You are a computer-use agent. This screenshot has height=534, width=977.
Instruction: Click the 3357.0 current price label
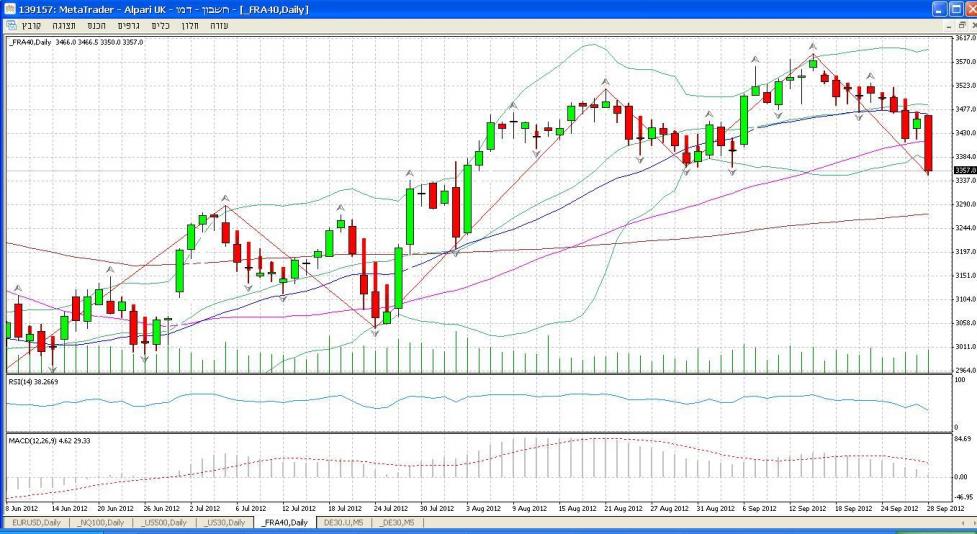(x=964, y=171)
